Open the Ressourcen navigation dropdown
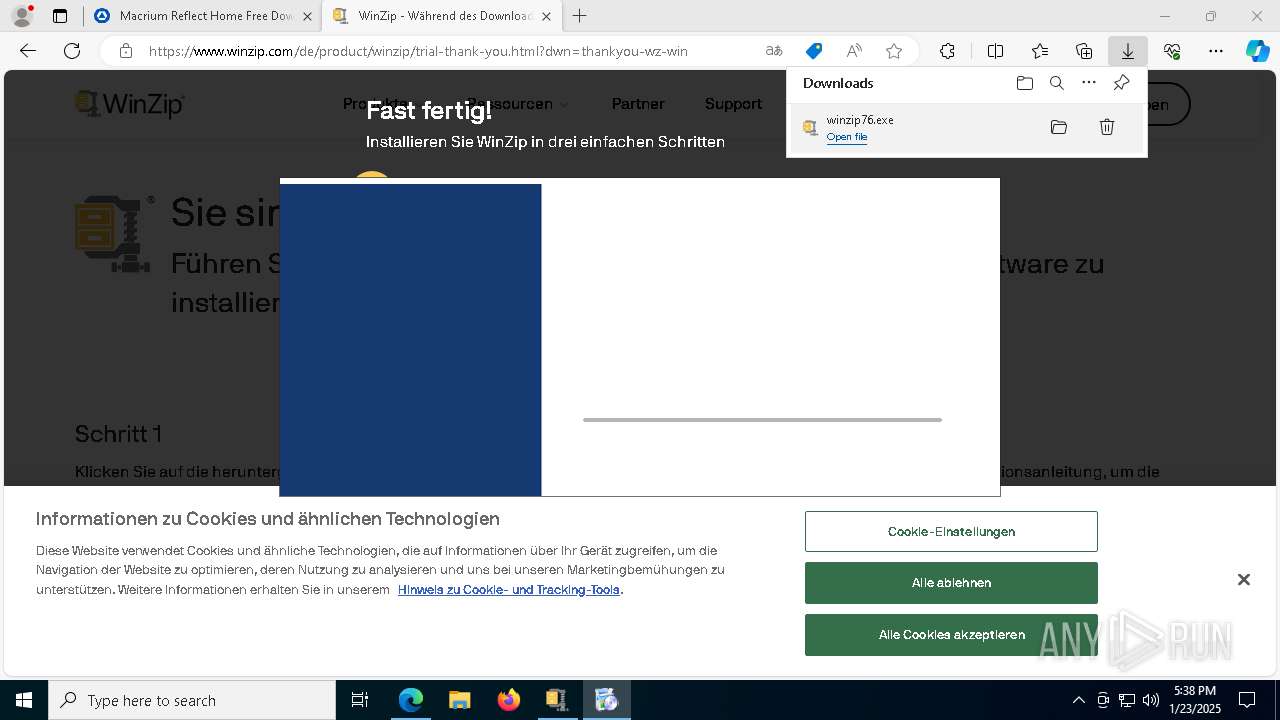This screenshot has height=720, width=1280. 516,104
